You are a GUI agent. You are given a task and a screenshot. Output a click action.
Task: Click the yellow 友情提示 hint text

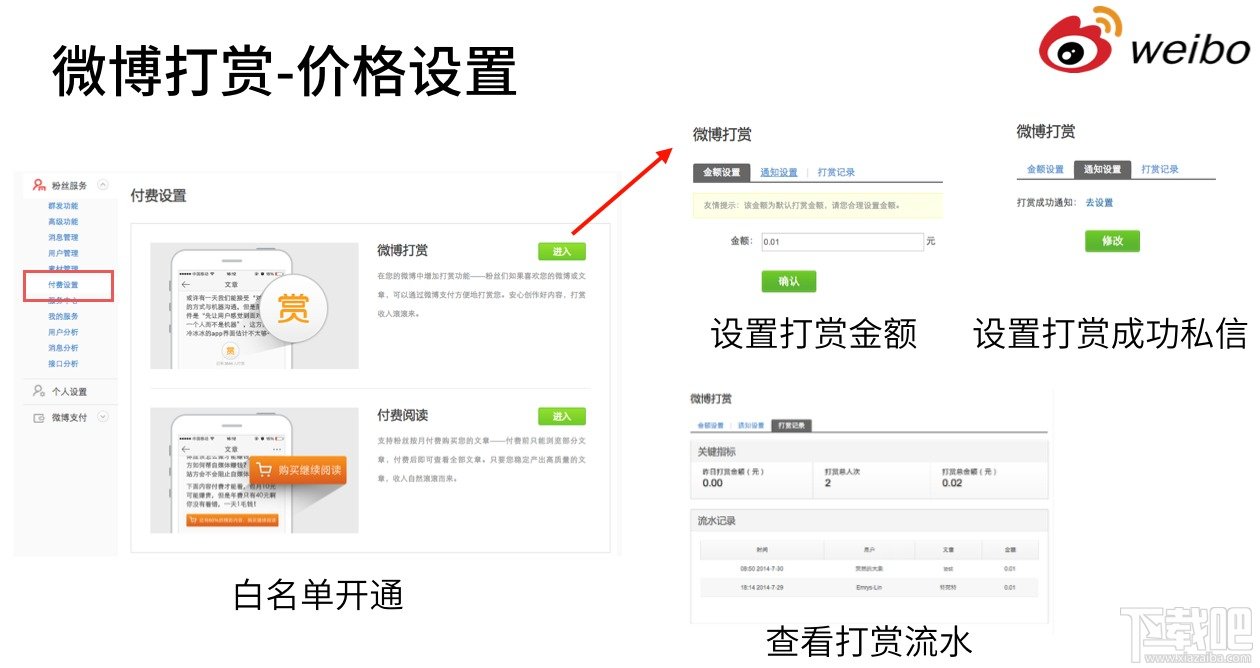pyautogui.click(x=801, y=206)
